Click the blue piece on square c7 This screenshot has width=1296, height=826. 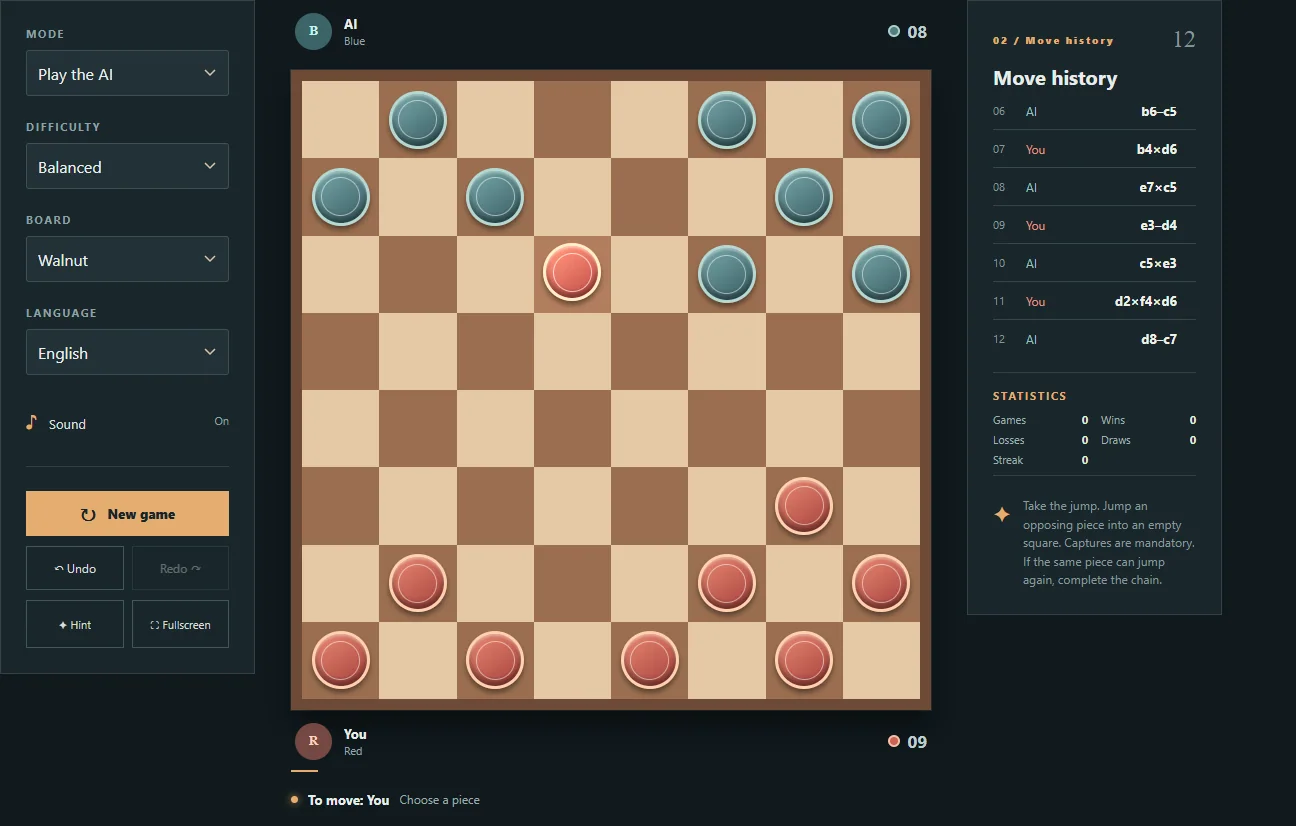tap(495, 197)
